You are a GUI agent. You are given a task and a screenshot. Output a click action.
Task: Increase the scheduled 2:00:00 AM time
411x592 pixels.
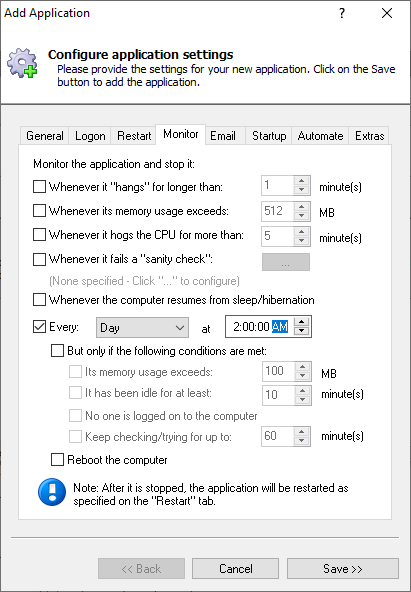coord(302,322)
